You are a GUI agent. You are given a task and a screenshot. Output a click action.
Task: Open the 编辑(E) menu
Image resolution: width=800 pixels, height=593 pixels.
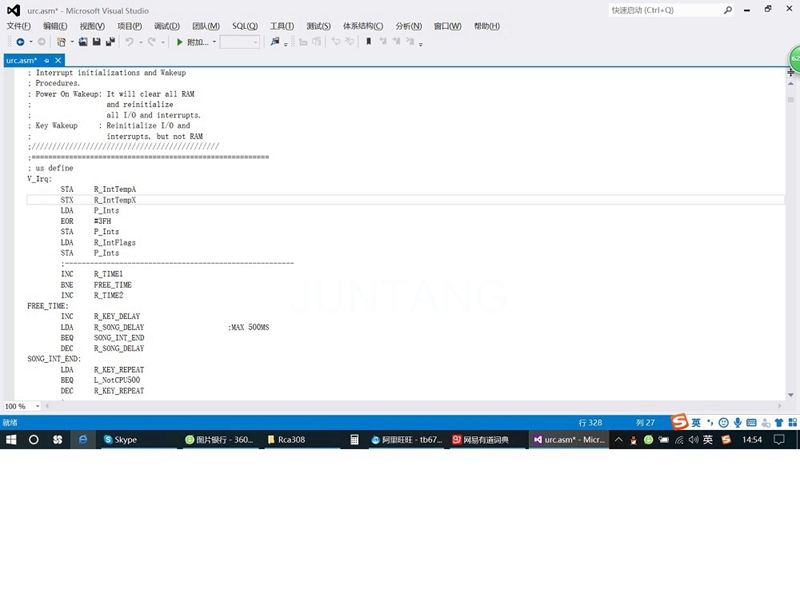55,26
